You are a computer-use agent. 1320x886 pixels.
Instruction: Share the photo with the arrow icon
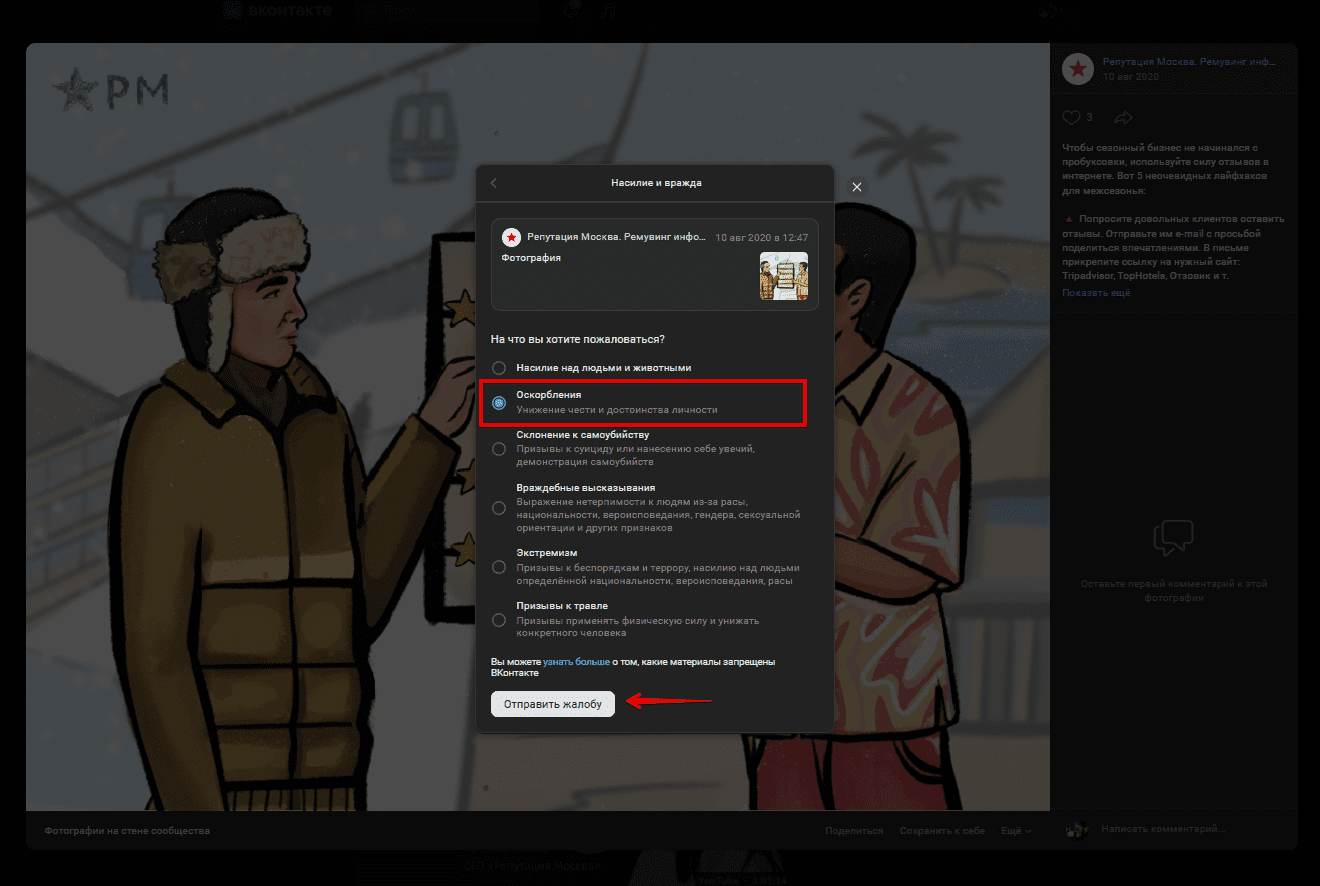click(1123, 118)
